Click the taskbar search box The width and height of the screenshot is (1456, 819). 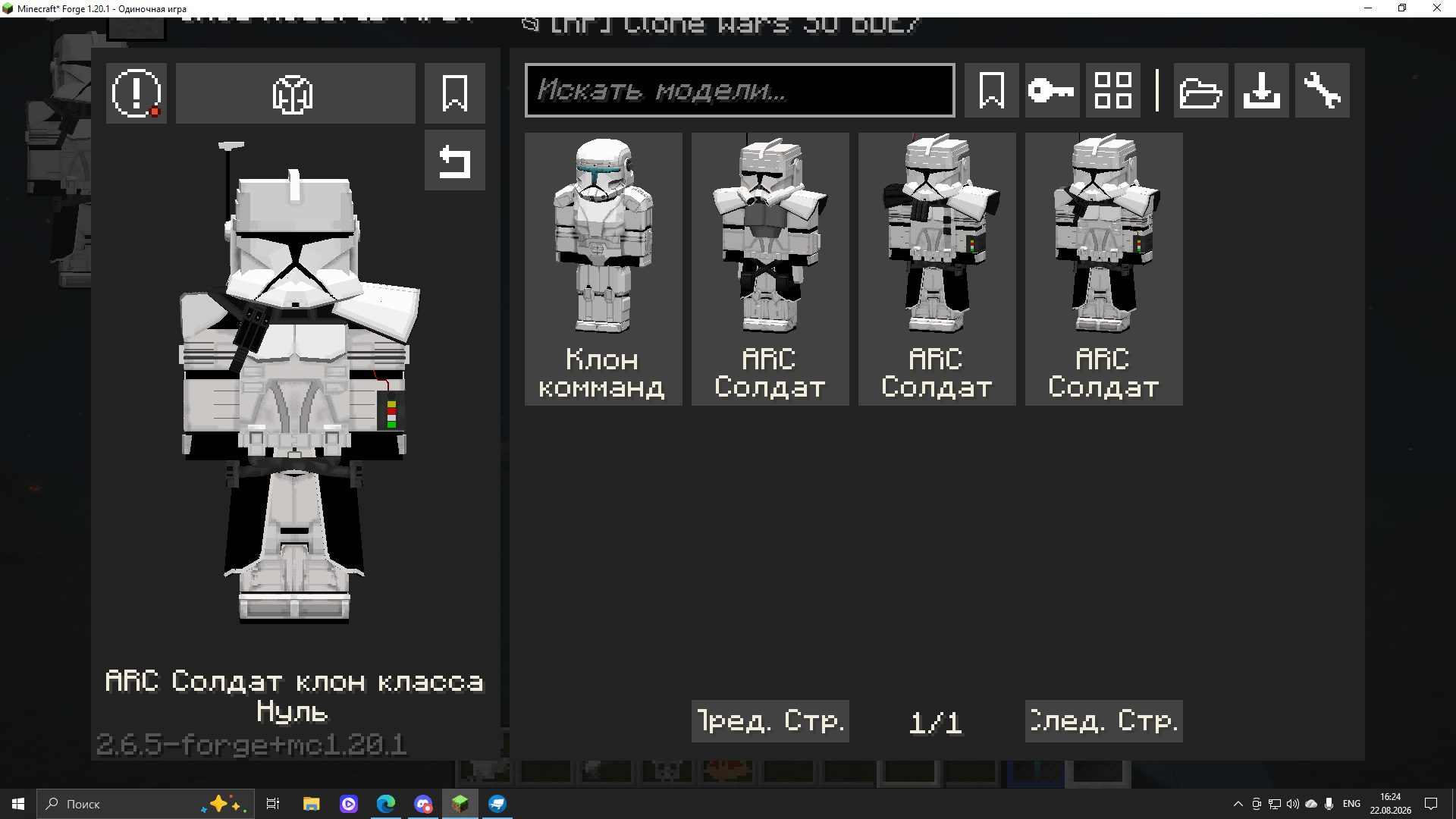pos(144,804)
